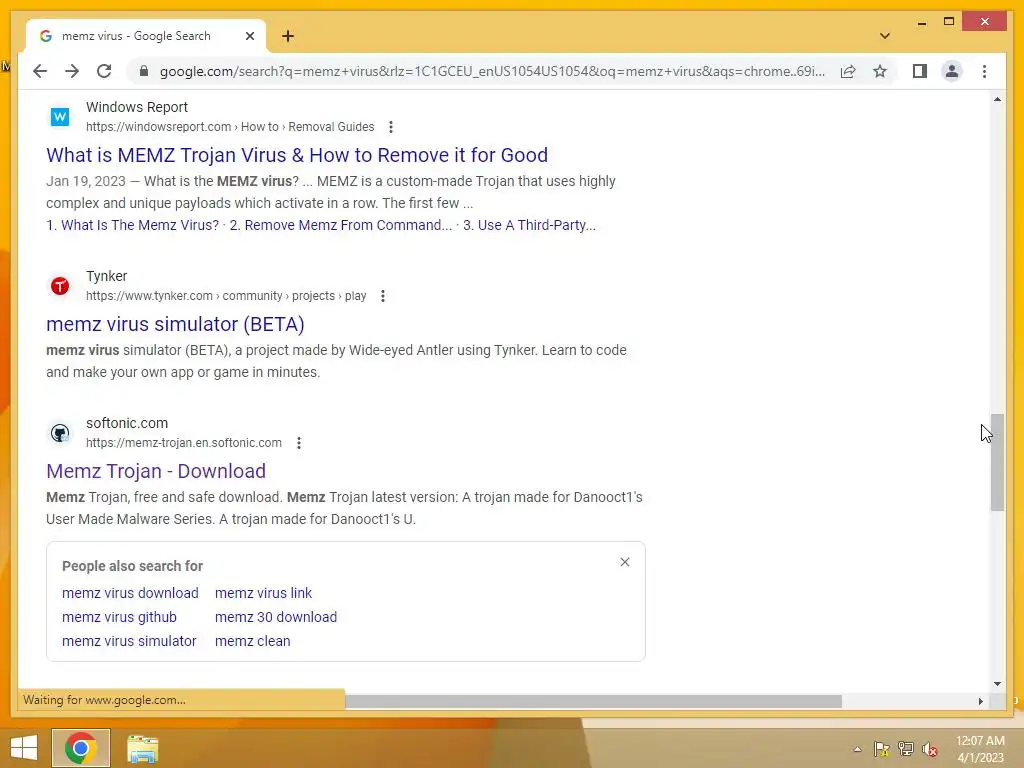The width and height of the screenshot is (1024, 768).
Task: Share this page using the share icon
Action: click(848, 71)
